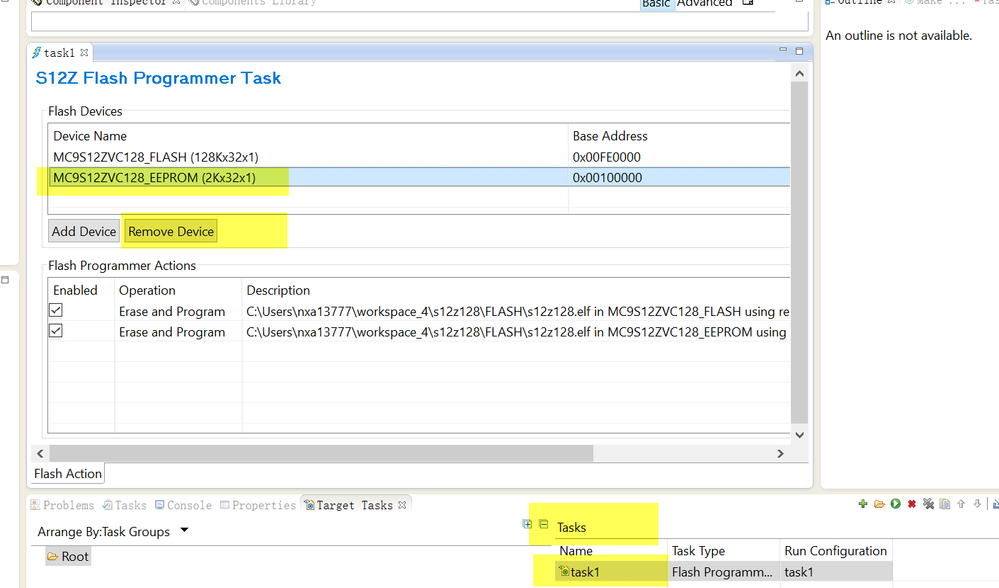Delete task using the red X icon
The image size is (999, 588).
click(912, 504)
